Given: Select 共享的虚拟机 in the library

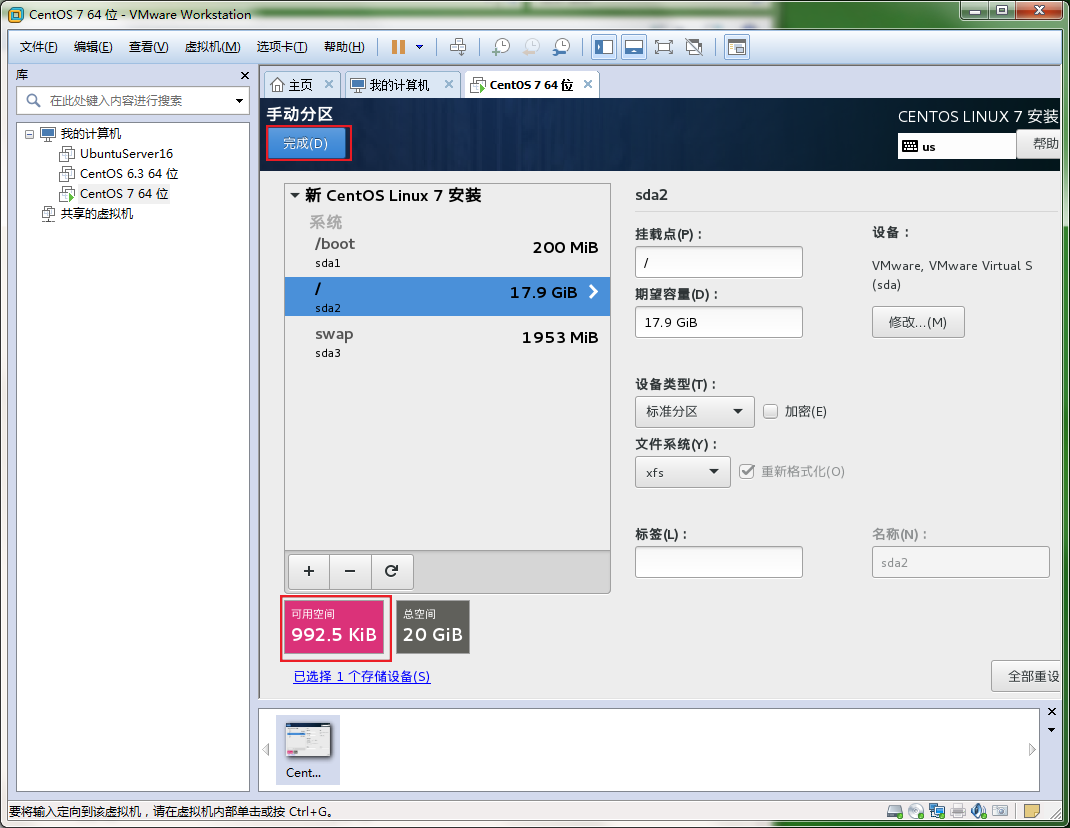Looking at the screenshot, I should (x=97, y=214).
